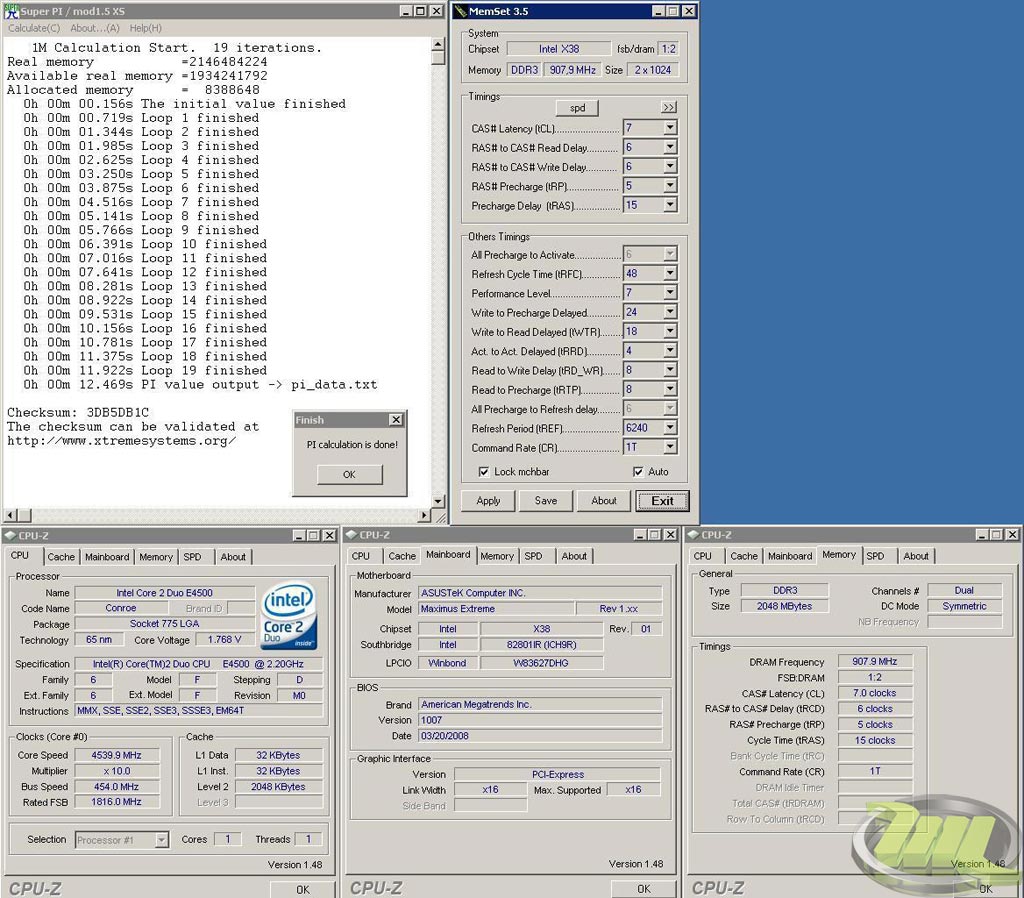Click the BIOS Version field 1007

539,720
